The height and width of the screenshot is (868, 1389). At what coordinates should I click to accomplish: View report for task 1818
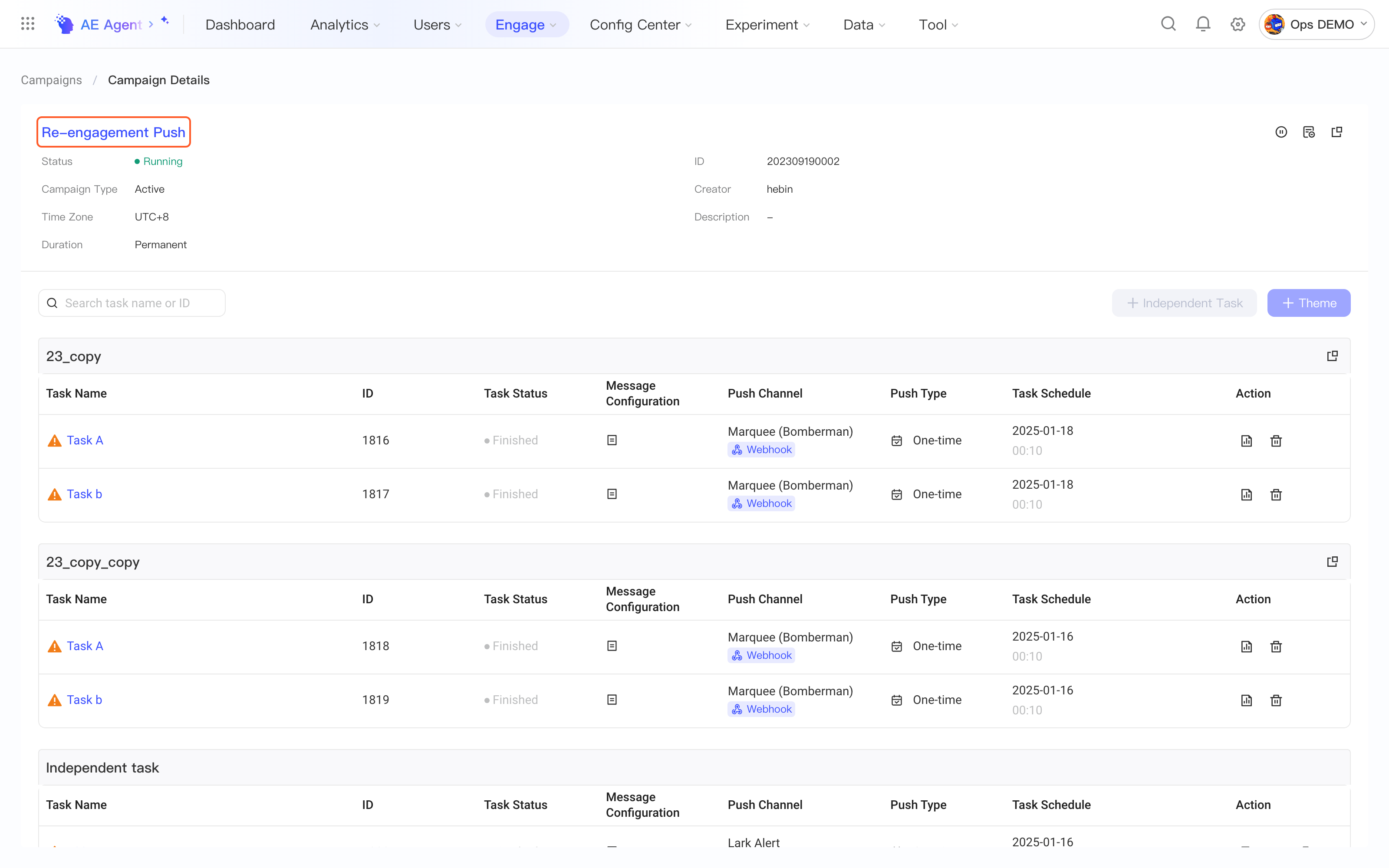(1246, 646)
